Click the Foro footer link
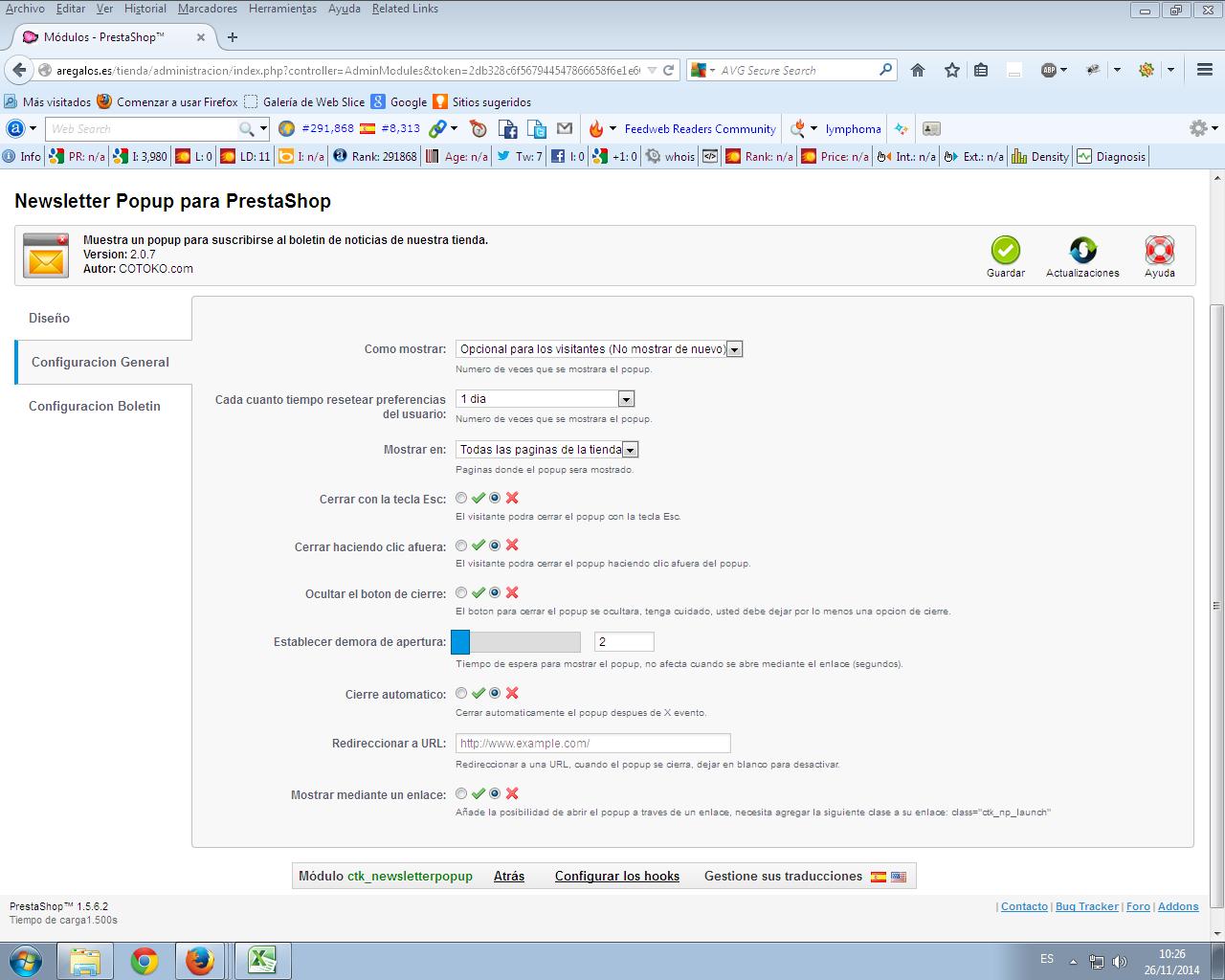1225x980 pixels. [1138, 906]
